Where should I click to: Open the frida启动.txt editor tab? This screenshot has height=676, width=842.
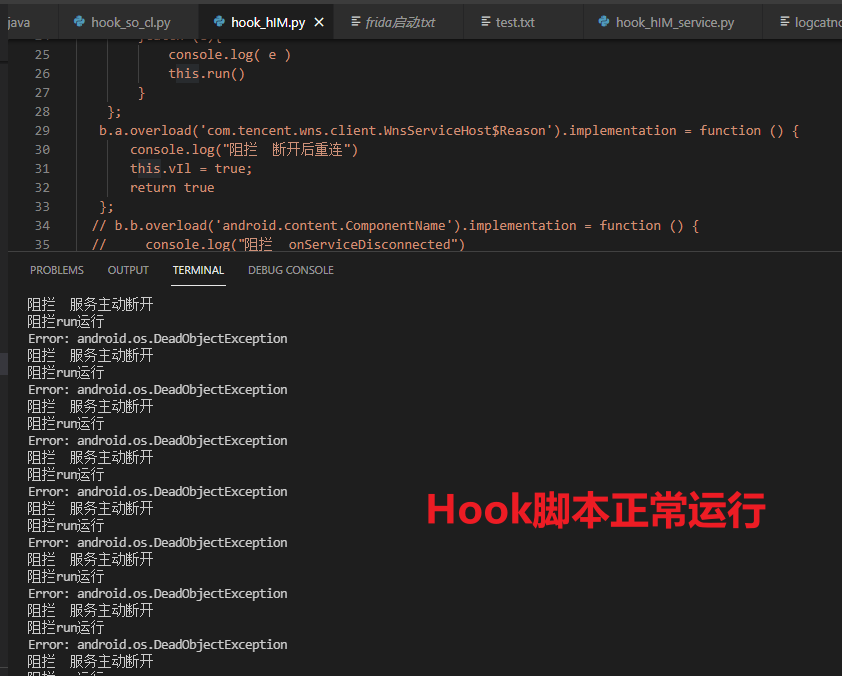(400, 22)
